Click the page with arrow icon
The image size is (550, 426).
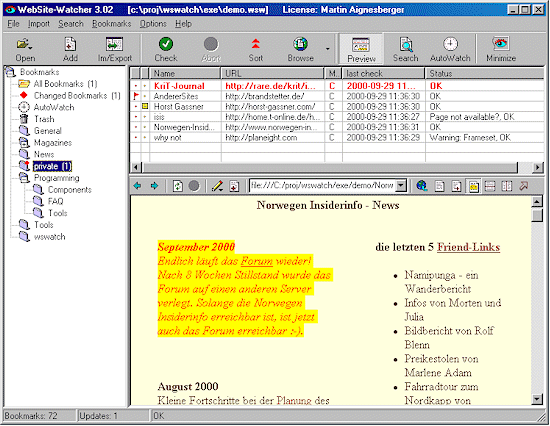click(456, 186)
